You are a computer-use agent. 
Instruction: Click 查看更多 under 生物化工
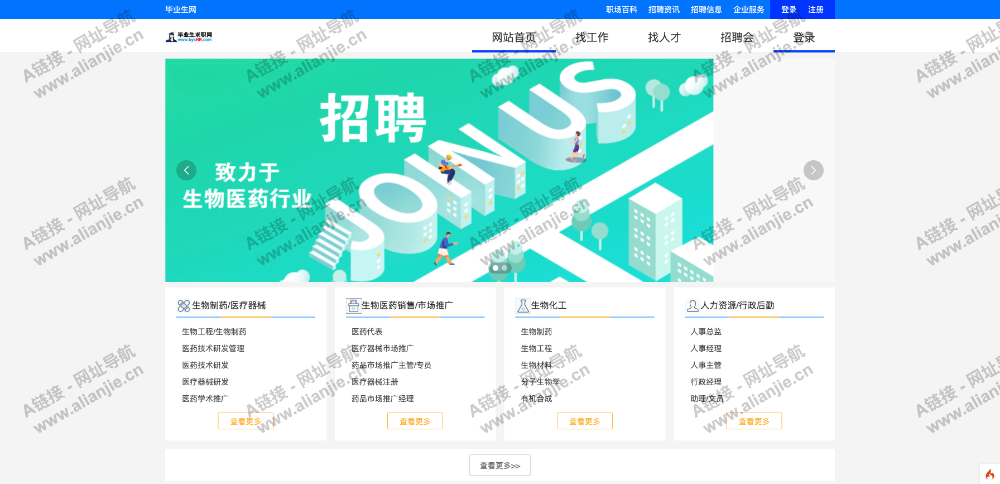point(585,421)
